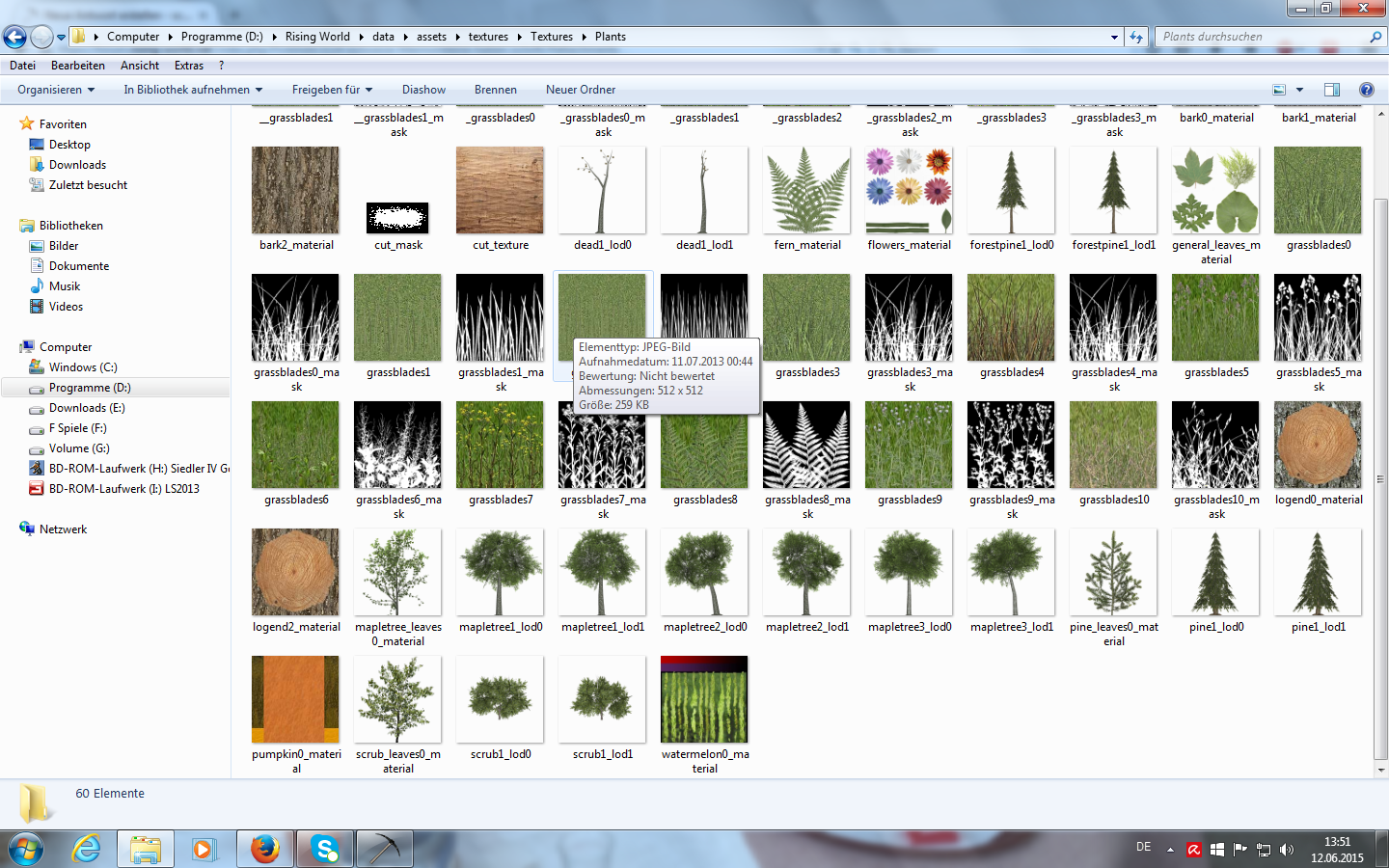Open the Extras menu
The height and width of the screenshot is (868, 1389).
(x=189, y=66)
